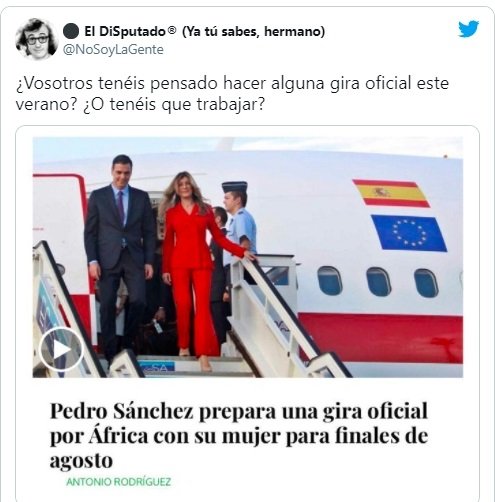Open the El DiSputado display name
495x502 pixels.
(125, 32)
